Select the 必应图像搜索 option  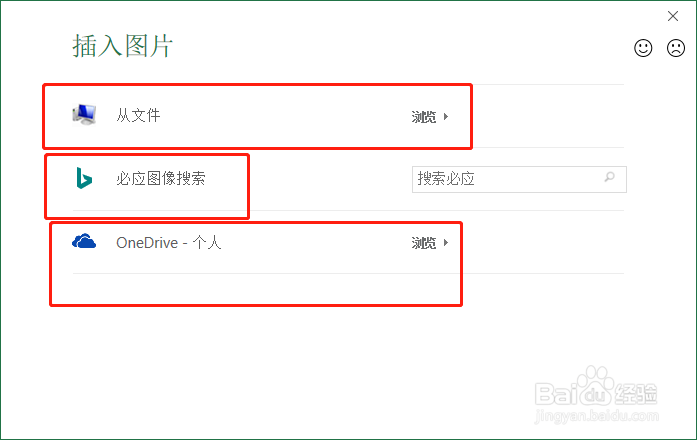(161, 179)
